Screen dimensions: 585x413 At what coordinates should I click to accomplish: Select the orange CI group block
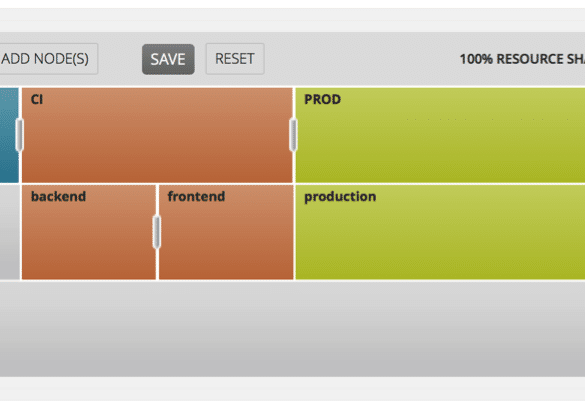[x=157, y=135]
